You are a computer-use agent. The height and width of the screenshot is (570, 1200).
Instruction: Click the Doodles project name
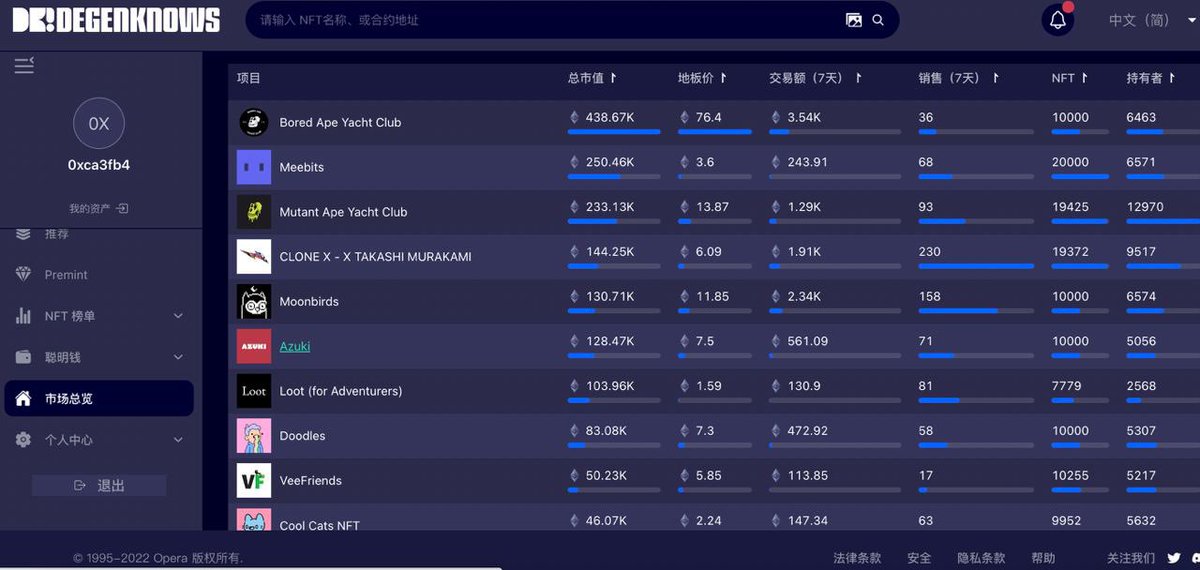point(303,436)
